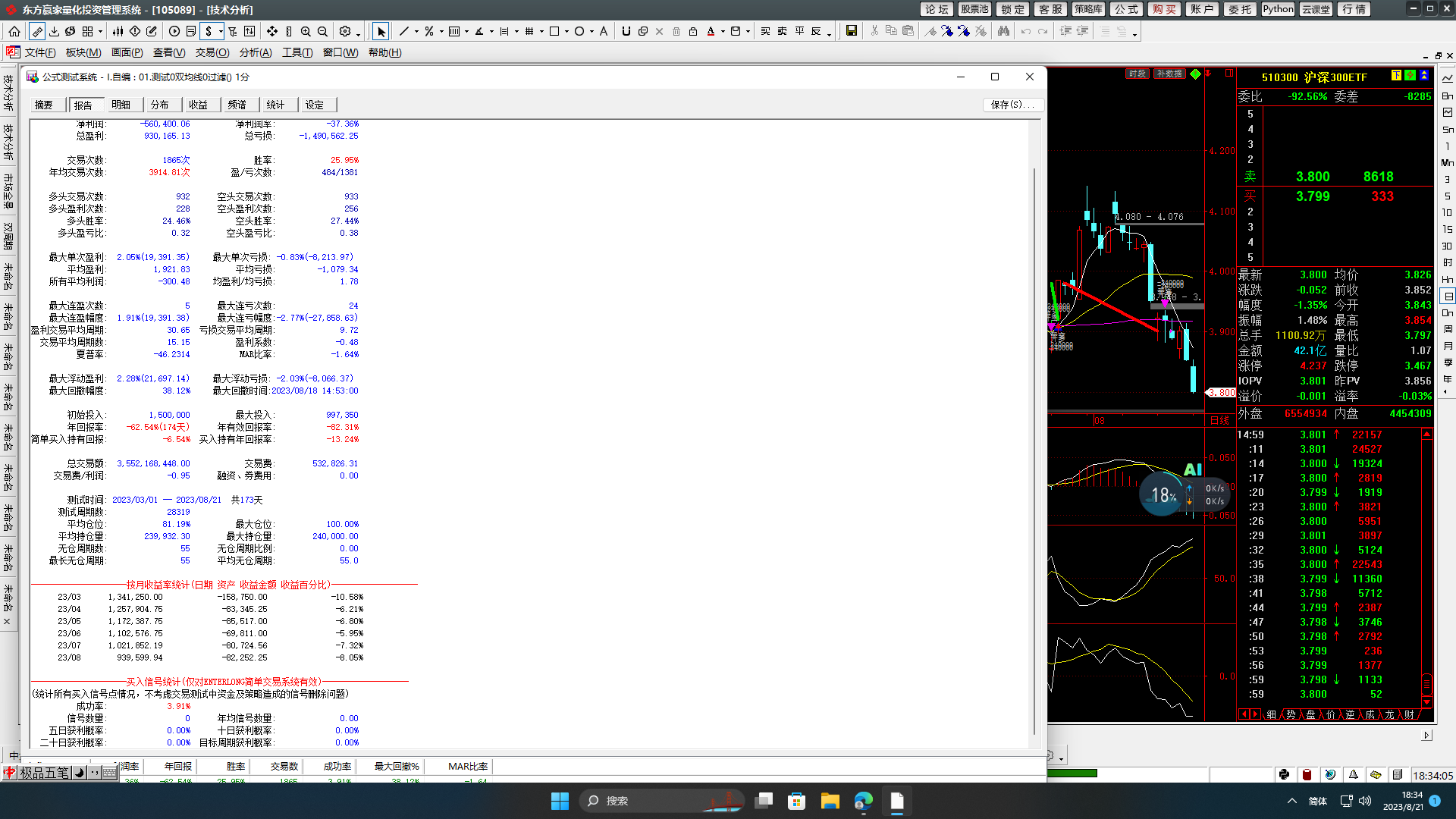The width and height of the screenshot is (1456, 819).
Task: Expand the line drawing tool dropdown
Action: pos(416,32)
